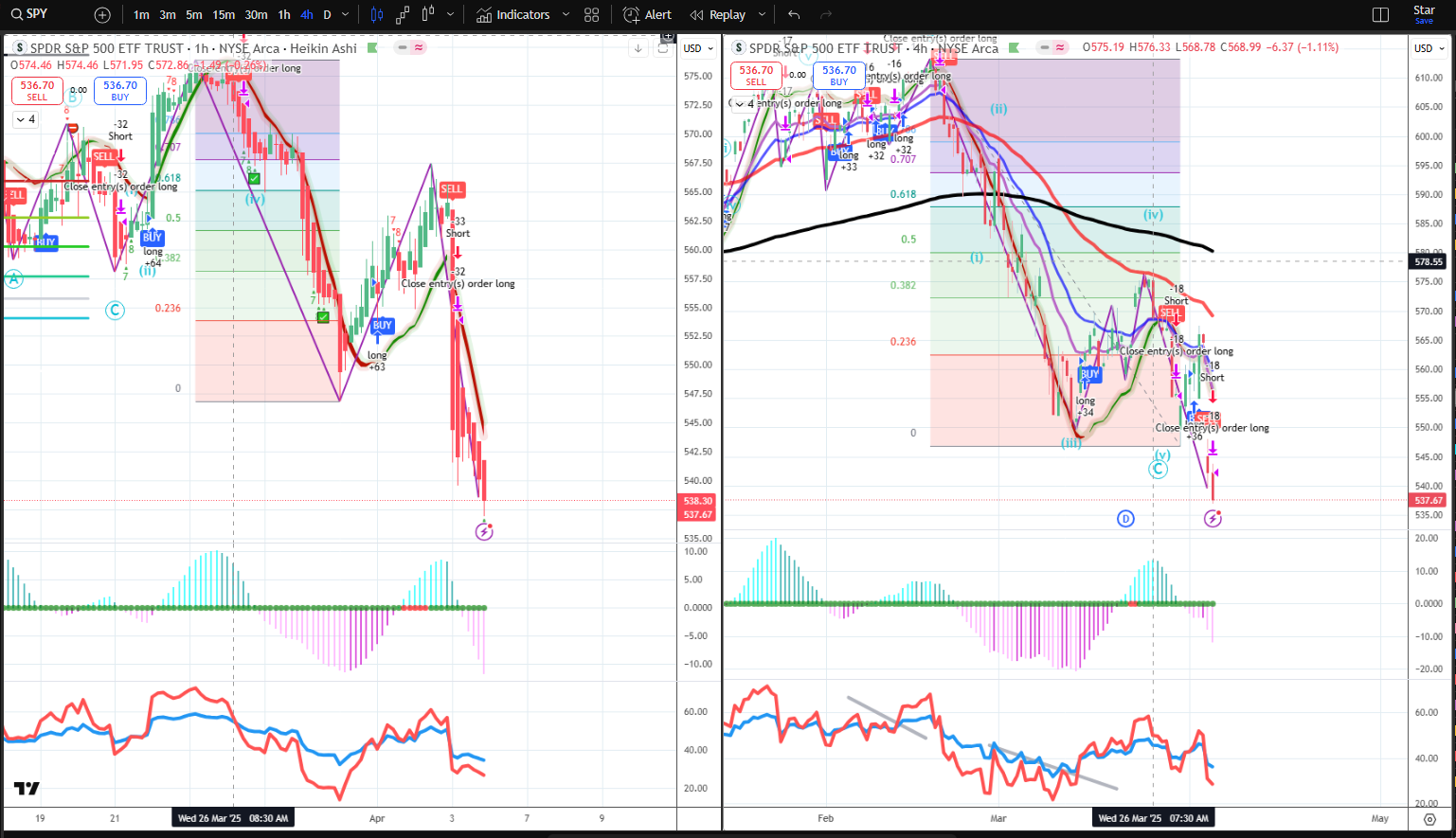Select the 30m timeframe
This screenshot has width=1456, height=838.
tap(256, 15)
